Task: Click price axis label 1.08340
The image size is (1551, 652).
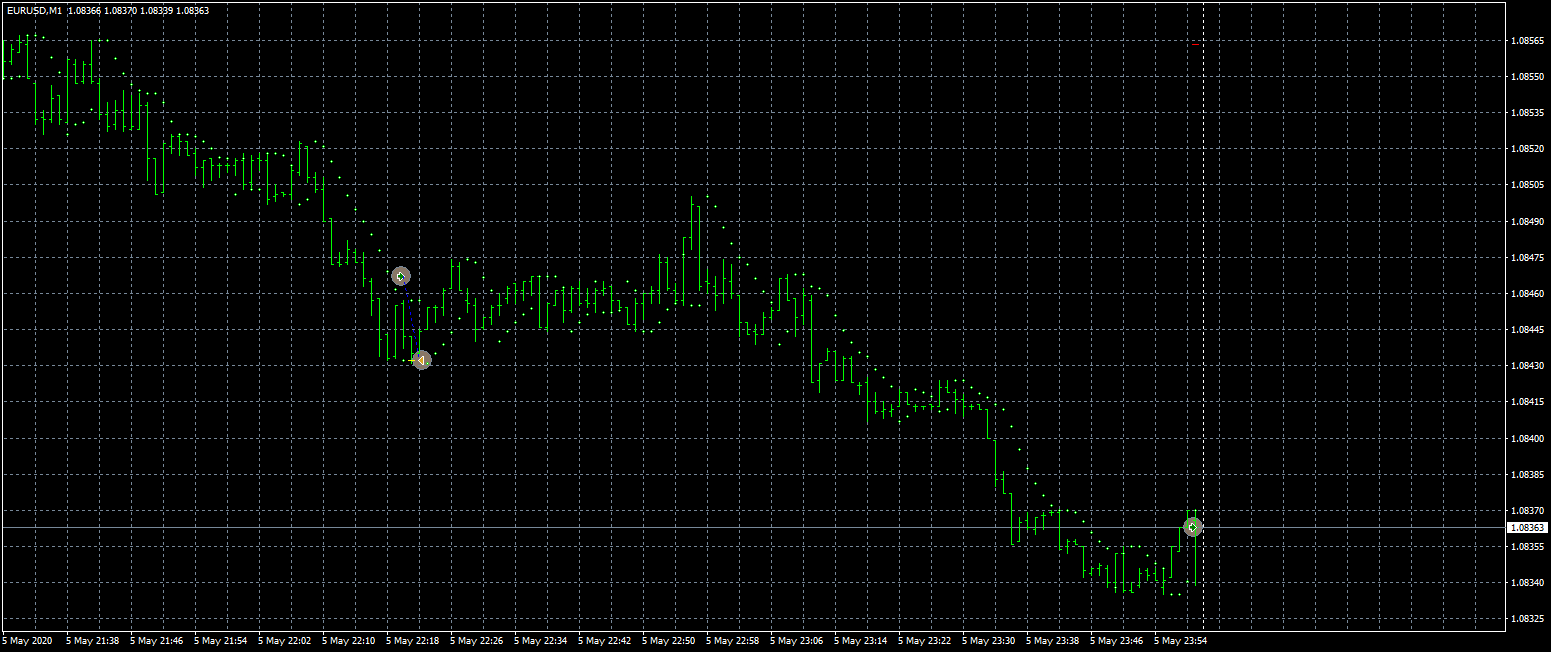Action: pyautogui.click(x=1527, y=583)
